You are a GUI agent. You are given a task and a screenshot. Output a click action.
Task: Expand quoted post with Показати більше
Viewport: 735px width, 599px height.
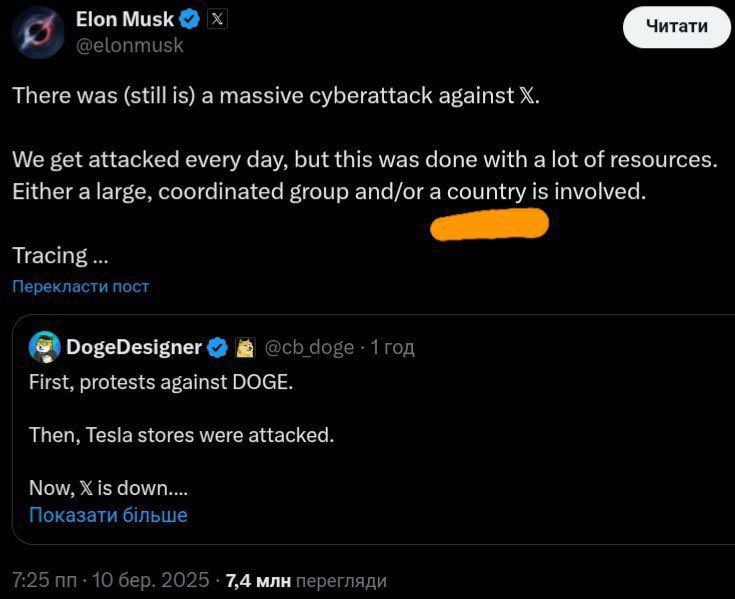[x=108, y=516]
